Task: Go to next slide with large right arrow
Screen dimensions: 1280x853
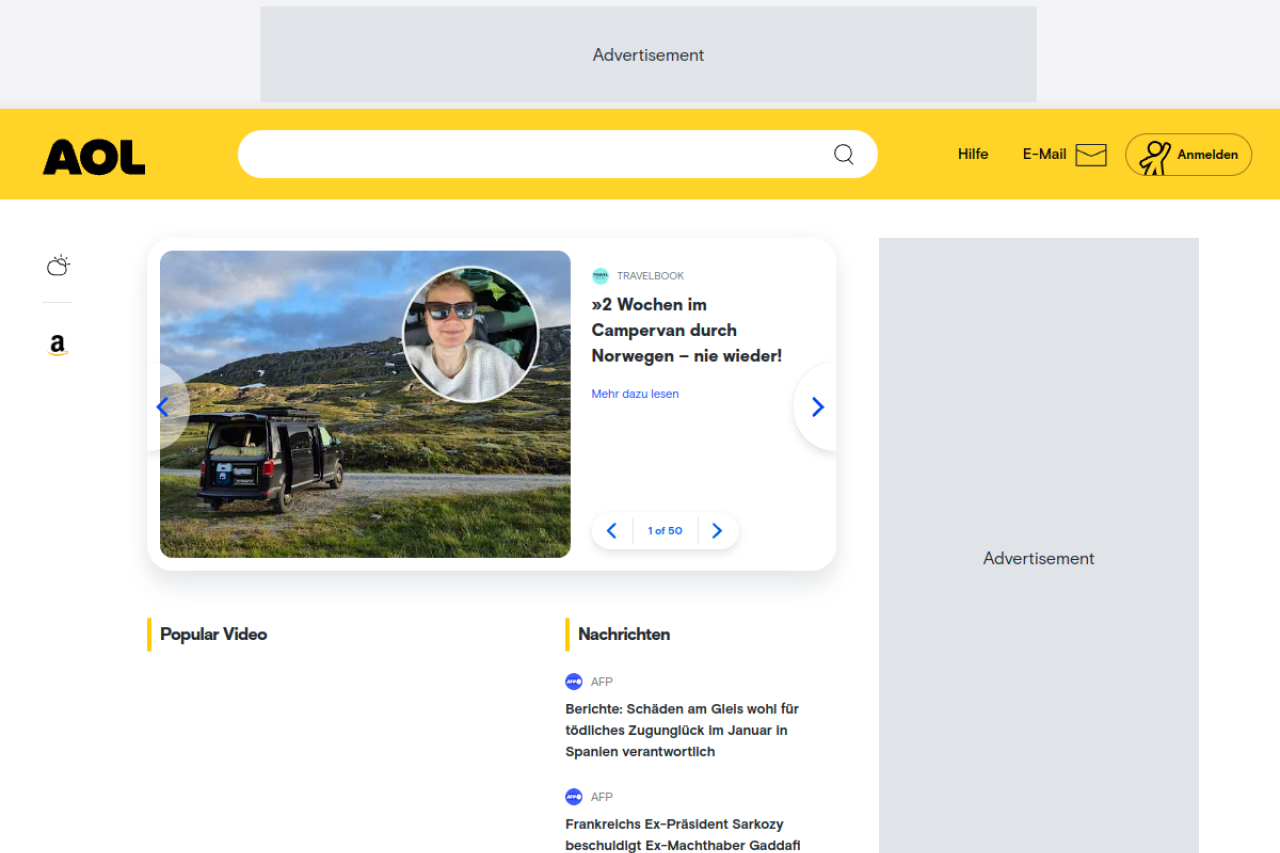Action: click(x=817, y=407)
